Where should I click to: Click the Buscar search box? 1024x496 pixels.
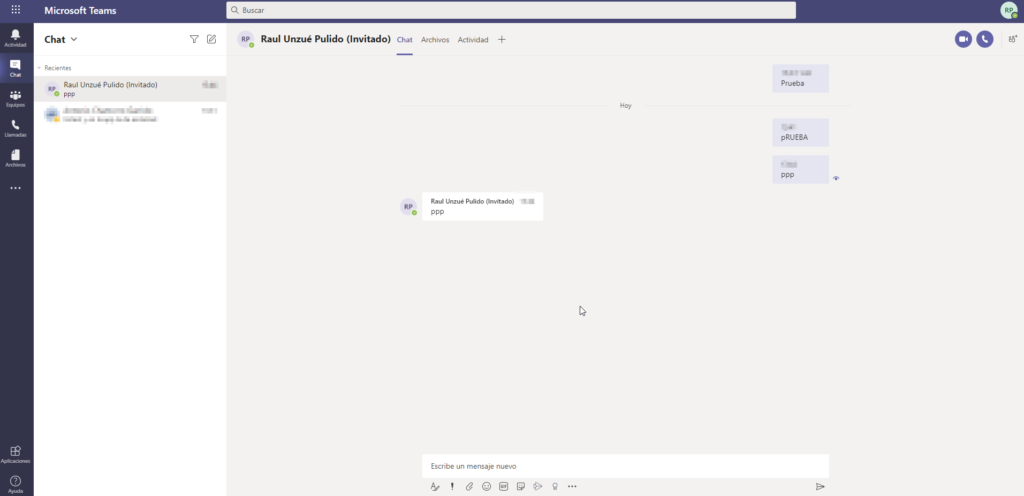pos(511,10)
